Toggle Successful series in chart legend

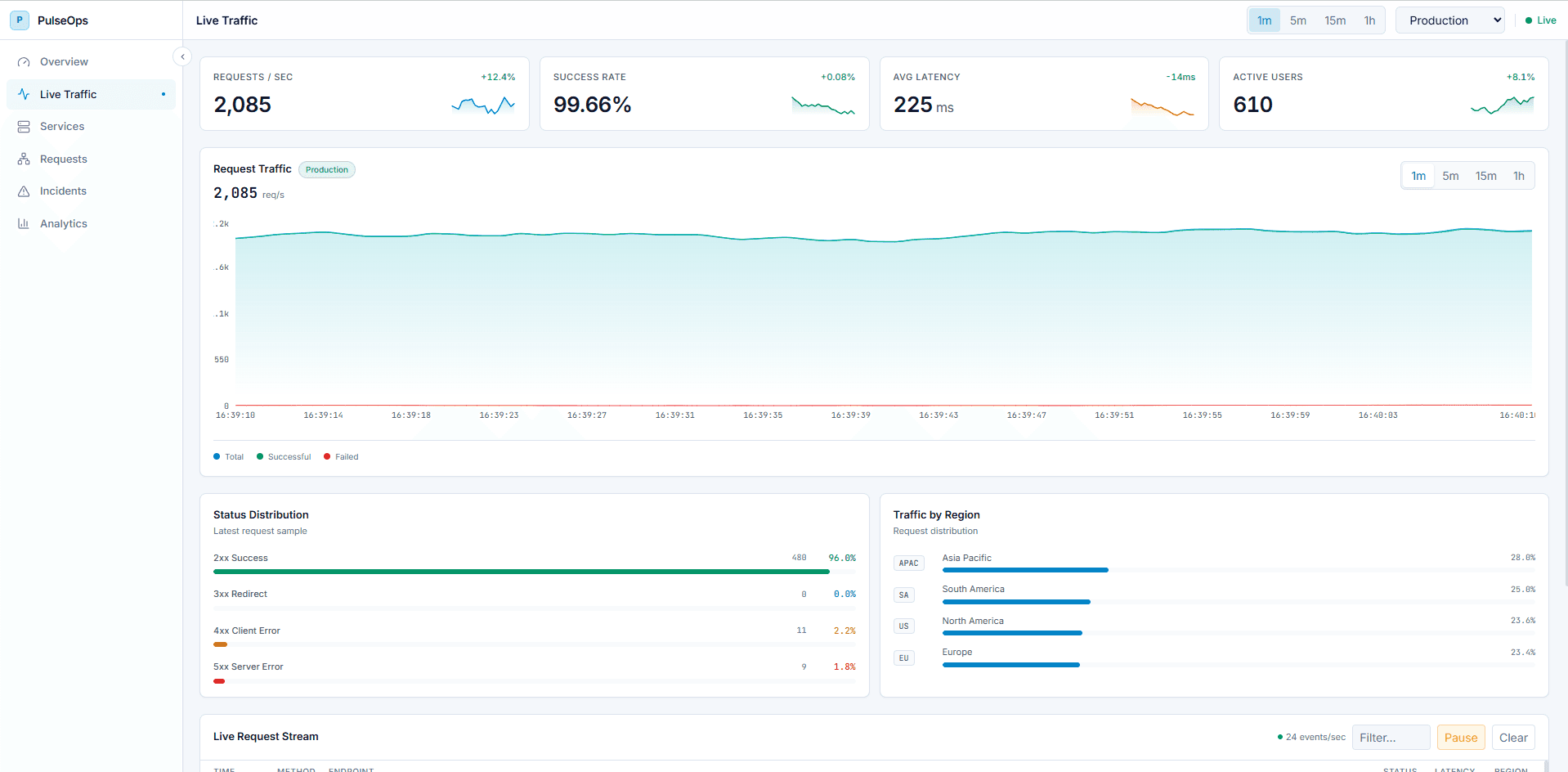(x=284, y=457)
